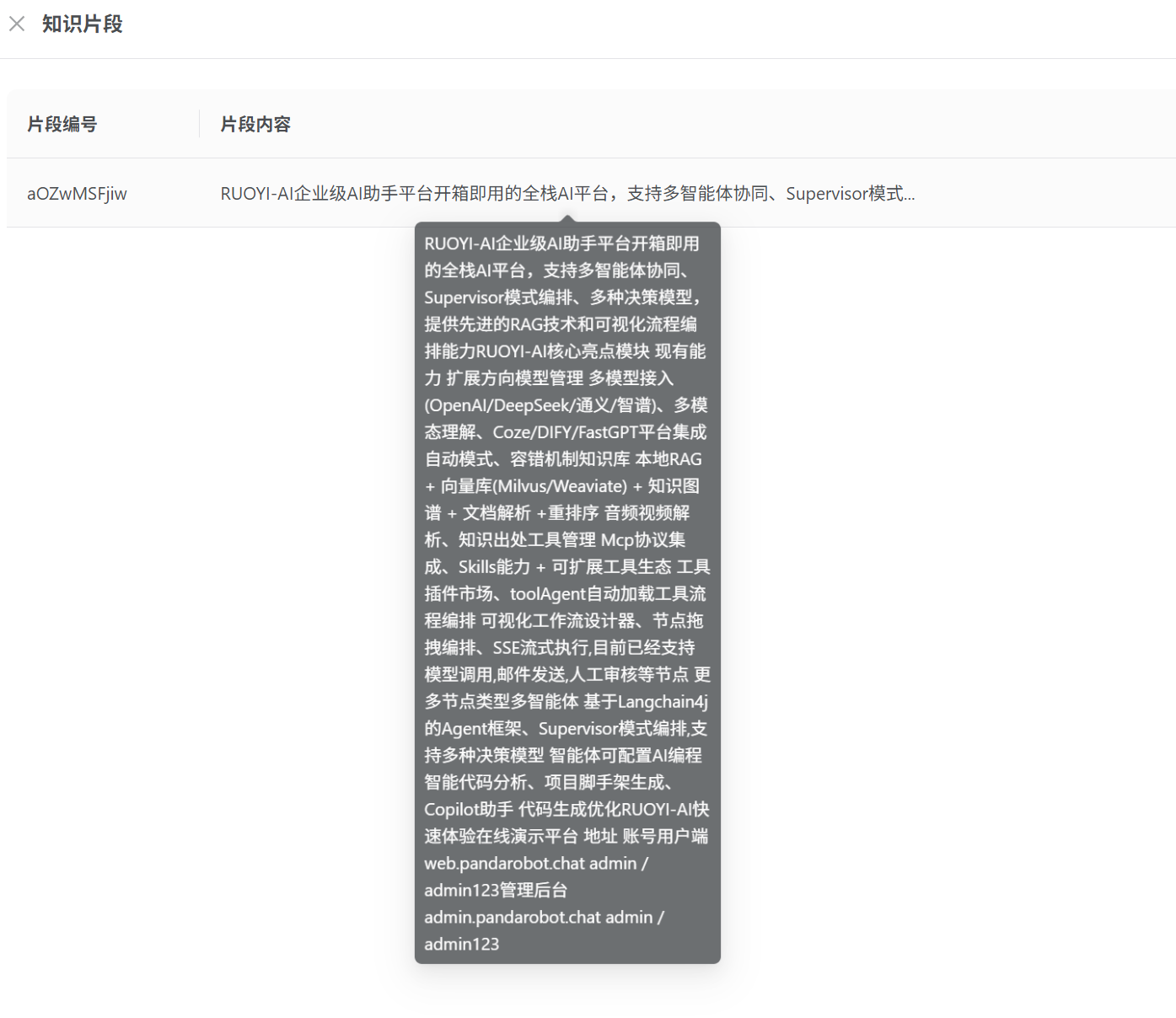Close the 知识片段 dialog with the X icon
Screen dimensions: 1176x1018
pyautogui.click(x=17, y=24)
